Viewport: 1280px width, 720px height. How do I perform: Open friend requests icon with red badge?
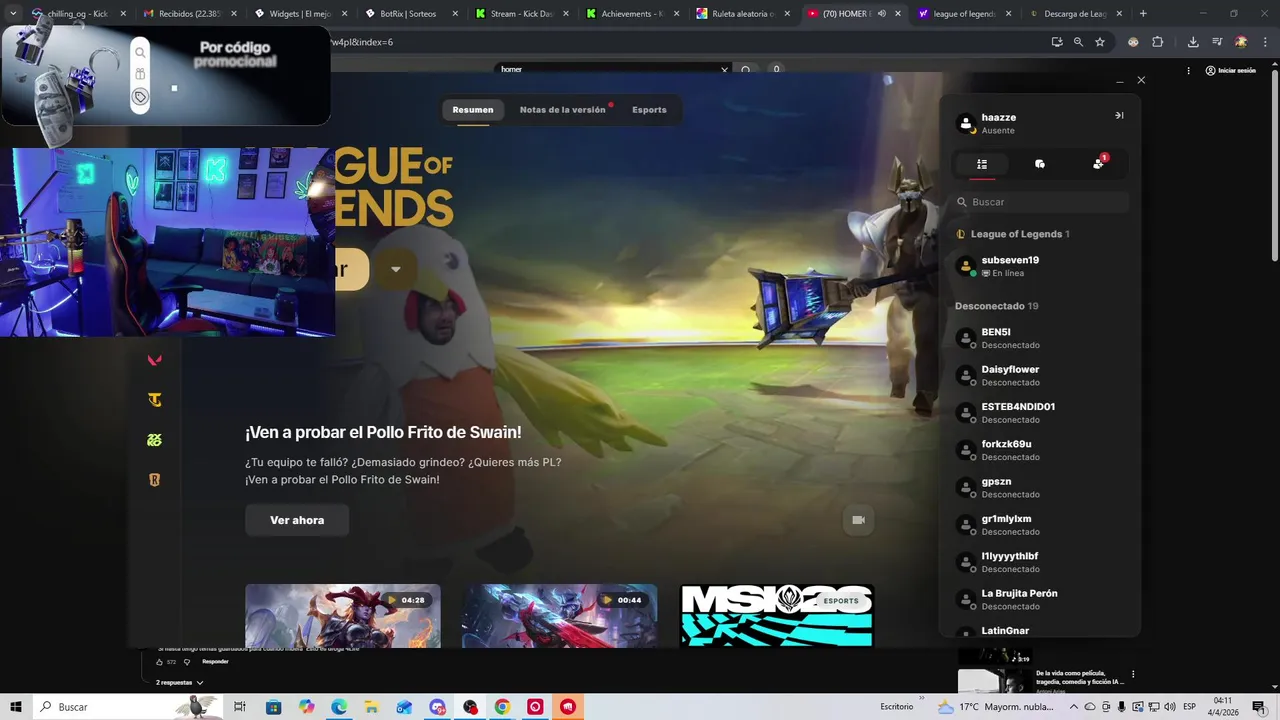[1099, 163]
